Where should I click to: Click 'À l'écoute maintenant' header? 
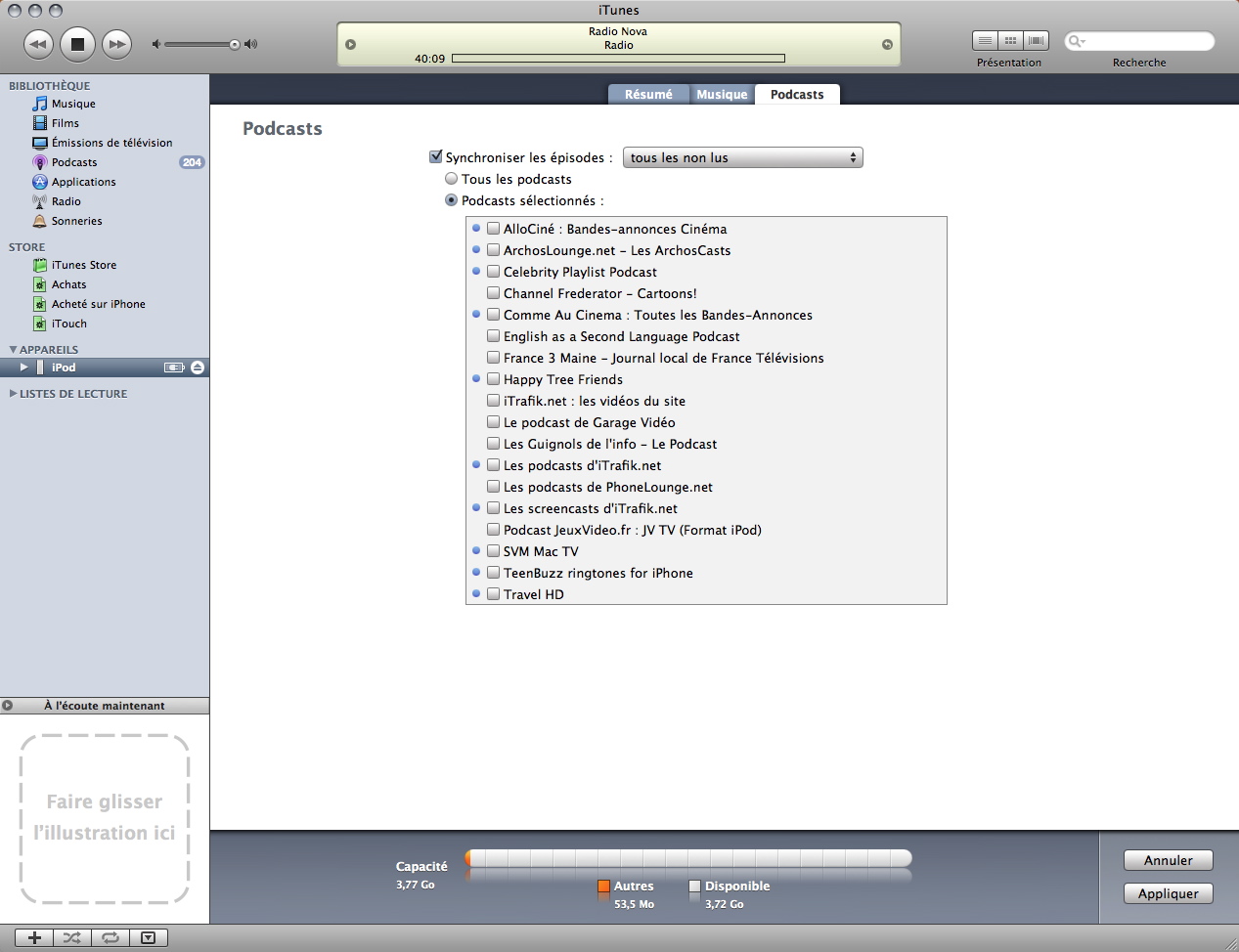(x=105, y=705)
